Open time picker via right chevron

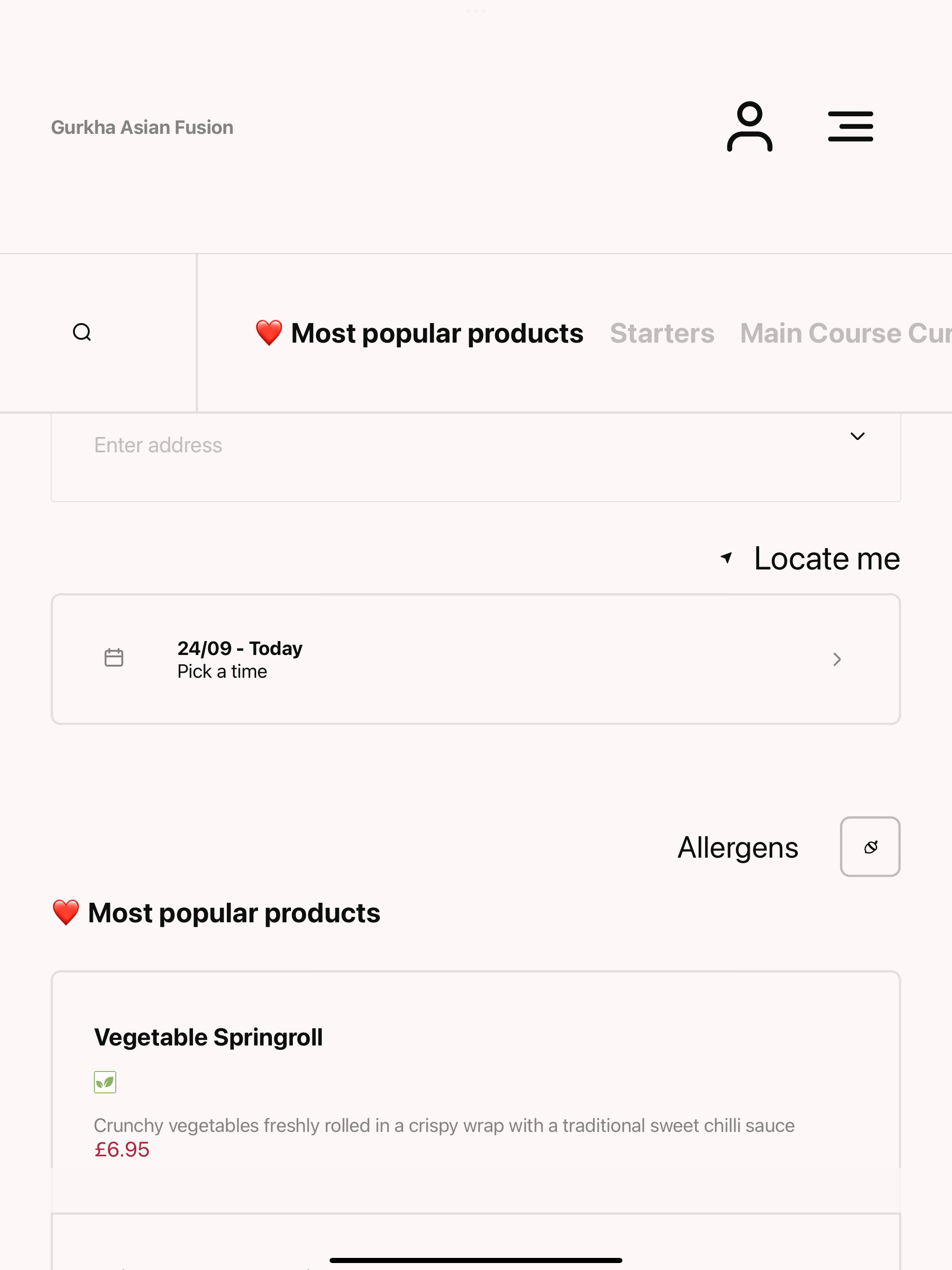coord(837,659)
